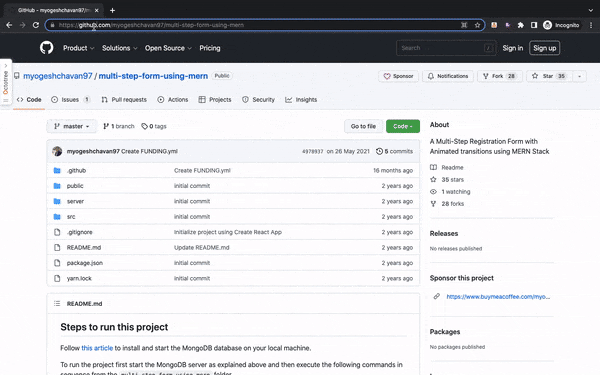Expand the Solutions menu
Screen dimensions: 600x375
(119, 48)
